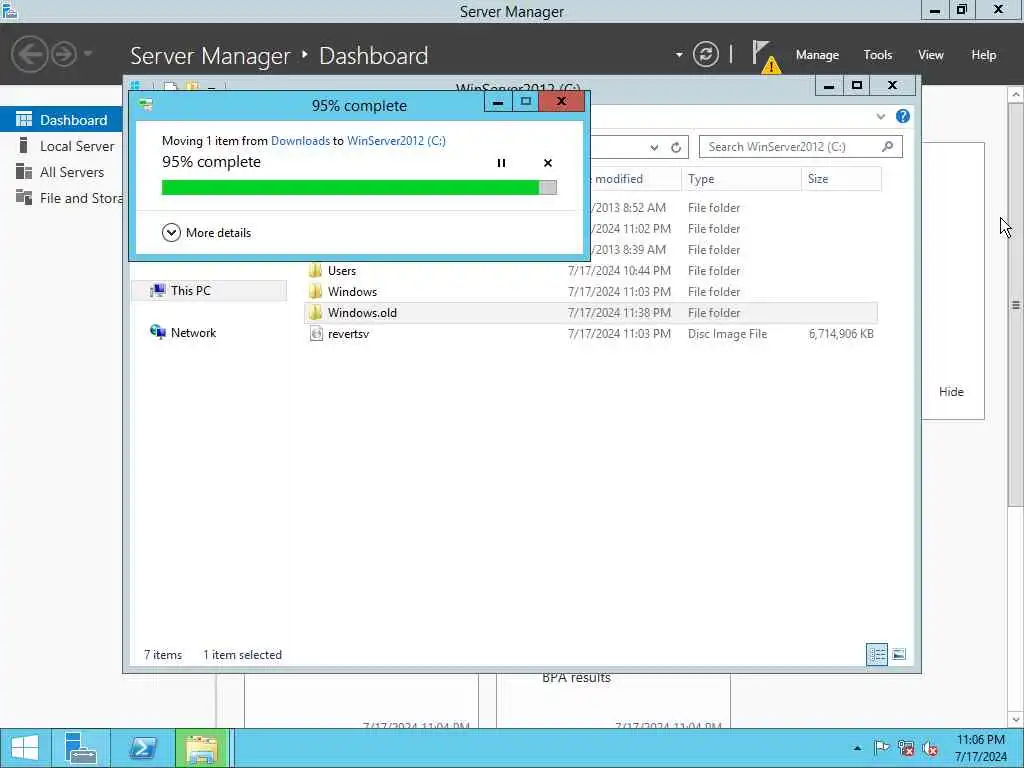
Task: Open Server Manager from the taskbar
Action: click(81, 748)
